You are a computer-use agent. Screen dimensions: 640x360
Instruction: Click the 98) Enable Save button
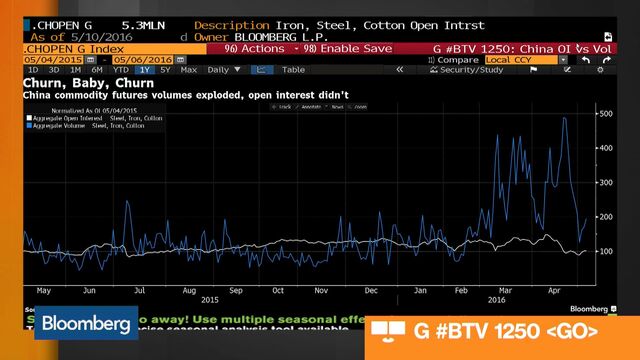(347, 49)
